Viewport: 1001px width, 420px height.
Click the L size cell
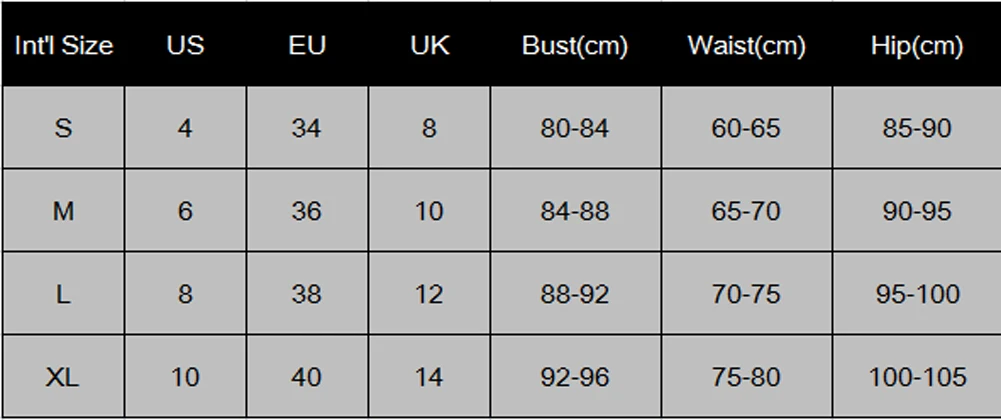click(63, 294)
